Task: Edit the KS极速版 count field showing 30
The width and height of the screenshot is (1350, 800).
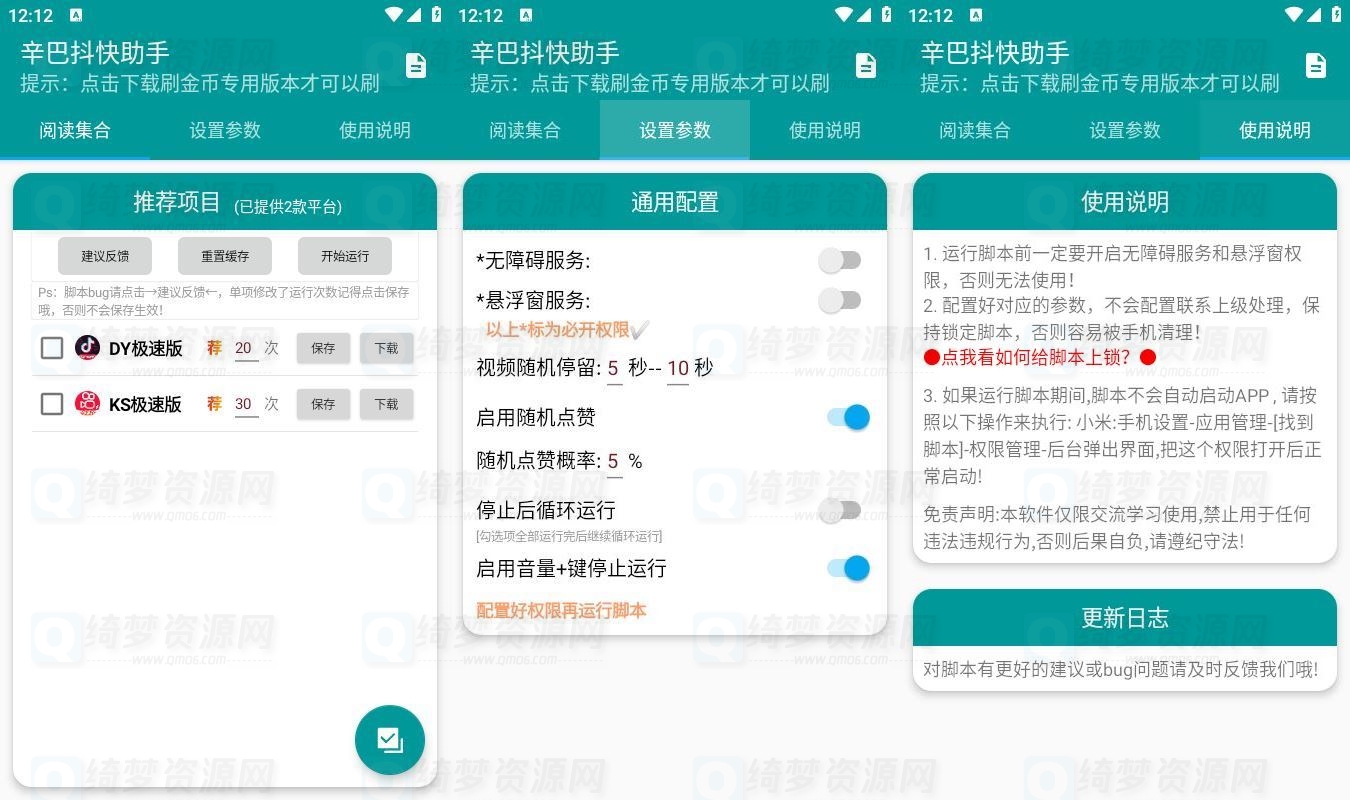Action: point(244,404)
